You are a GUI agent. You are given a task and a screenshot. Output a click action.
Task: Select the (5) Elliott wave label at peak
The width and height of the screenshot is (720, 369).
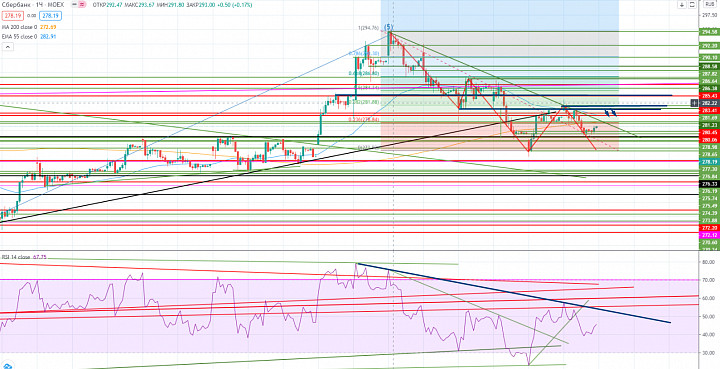tap(388, 27)
